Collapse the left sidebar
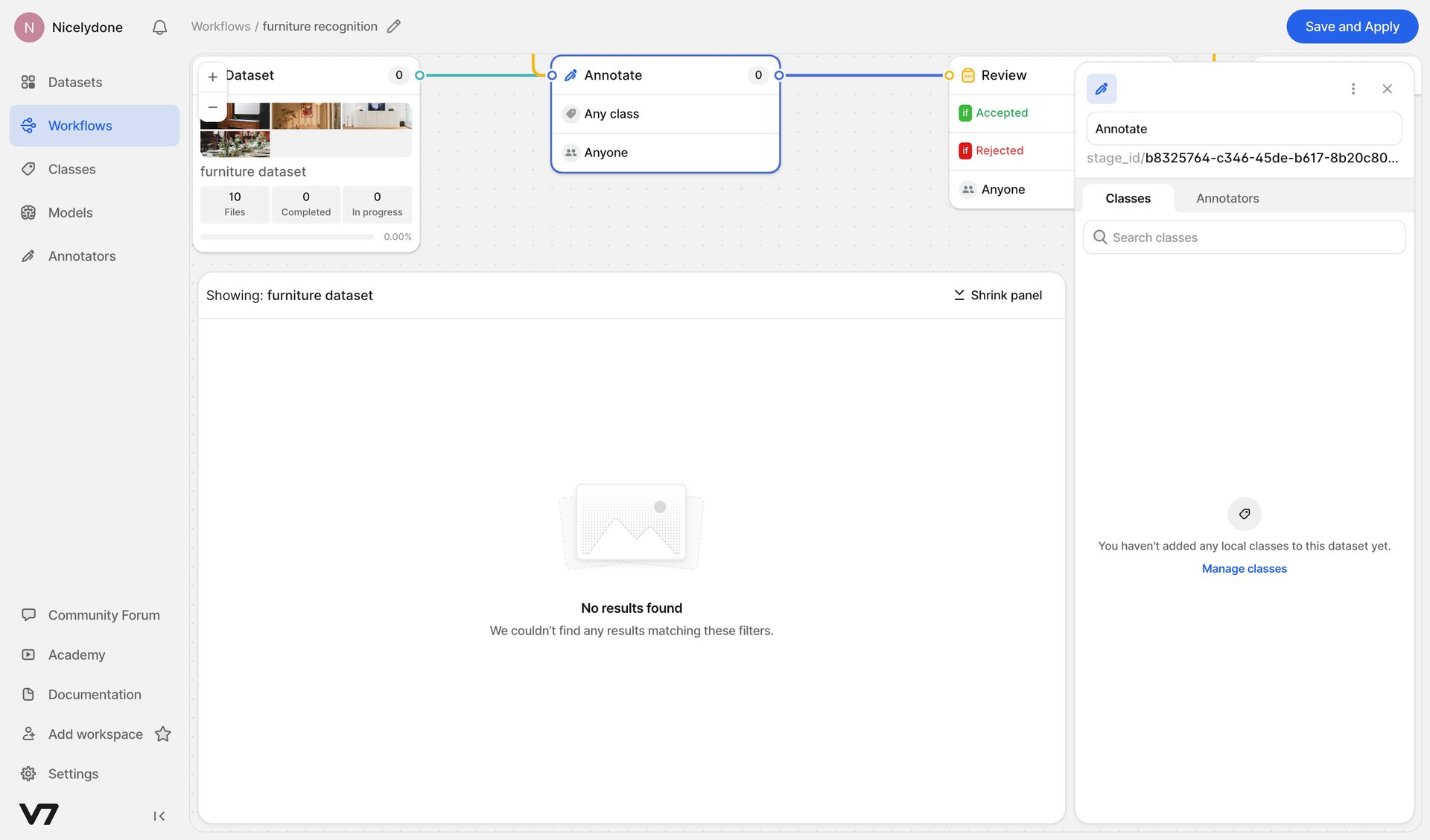 (x=159, y=815)
